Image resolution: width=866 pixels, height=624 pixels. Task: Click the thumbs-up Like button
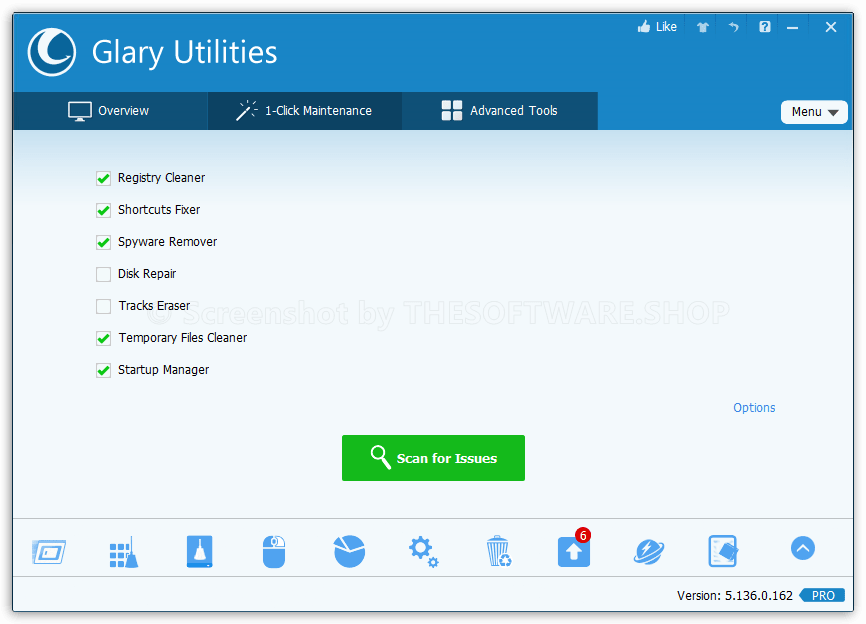point(657,27)
